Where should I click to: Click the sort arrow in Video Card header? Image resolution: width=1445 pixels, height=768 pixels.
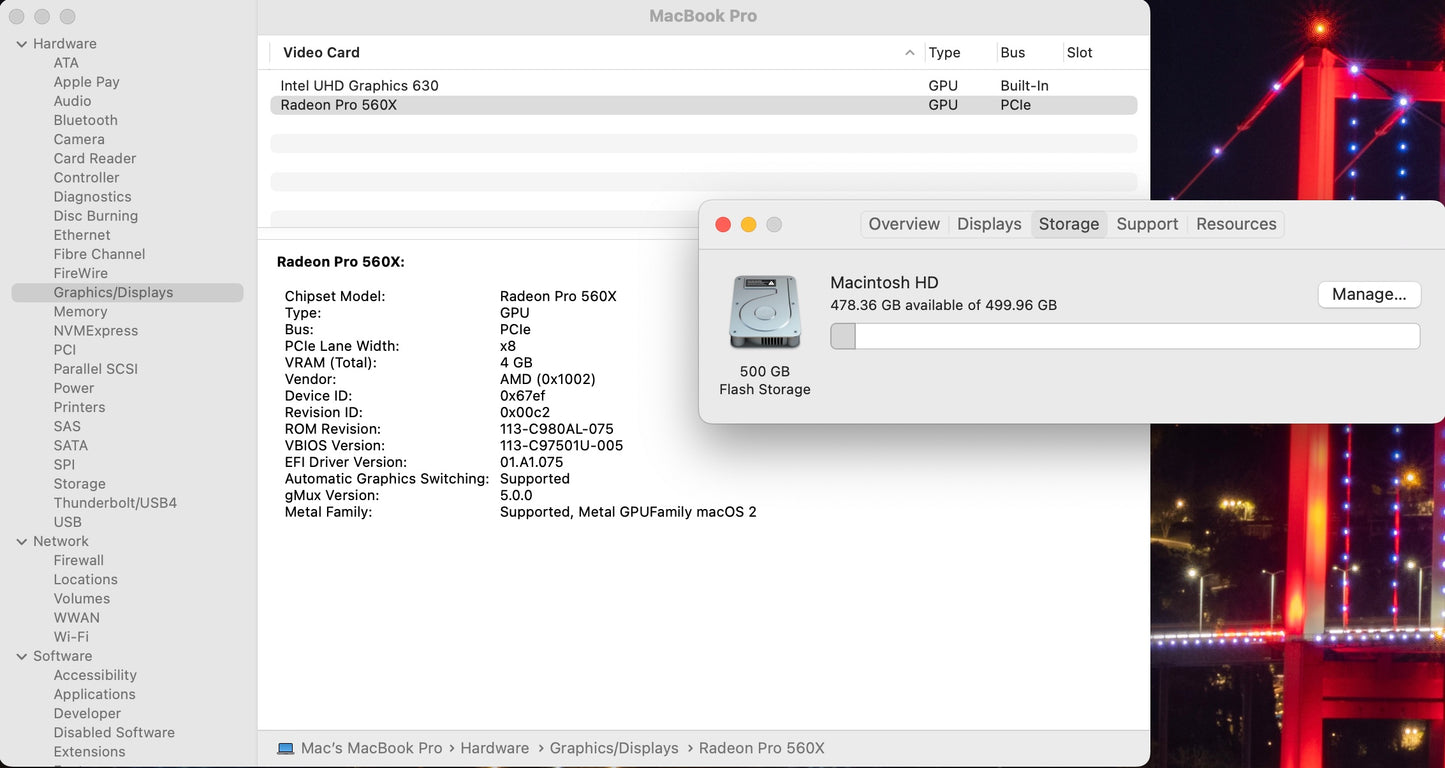tap(909, 53)
